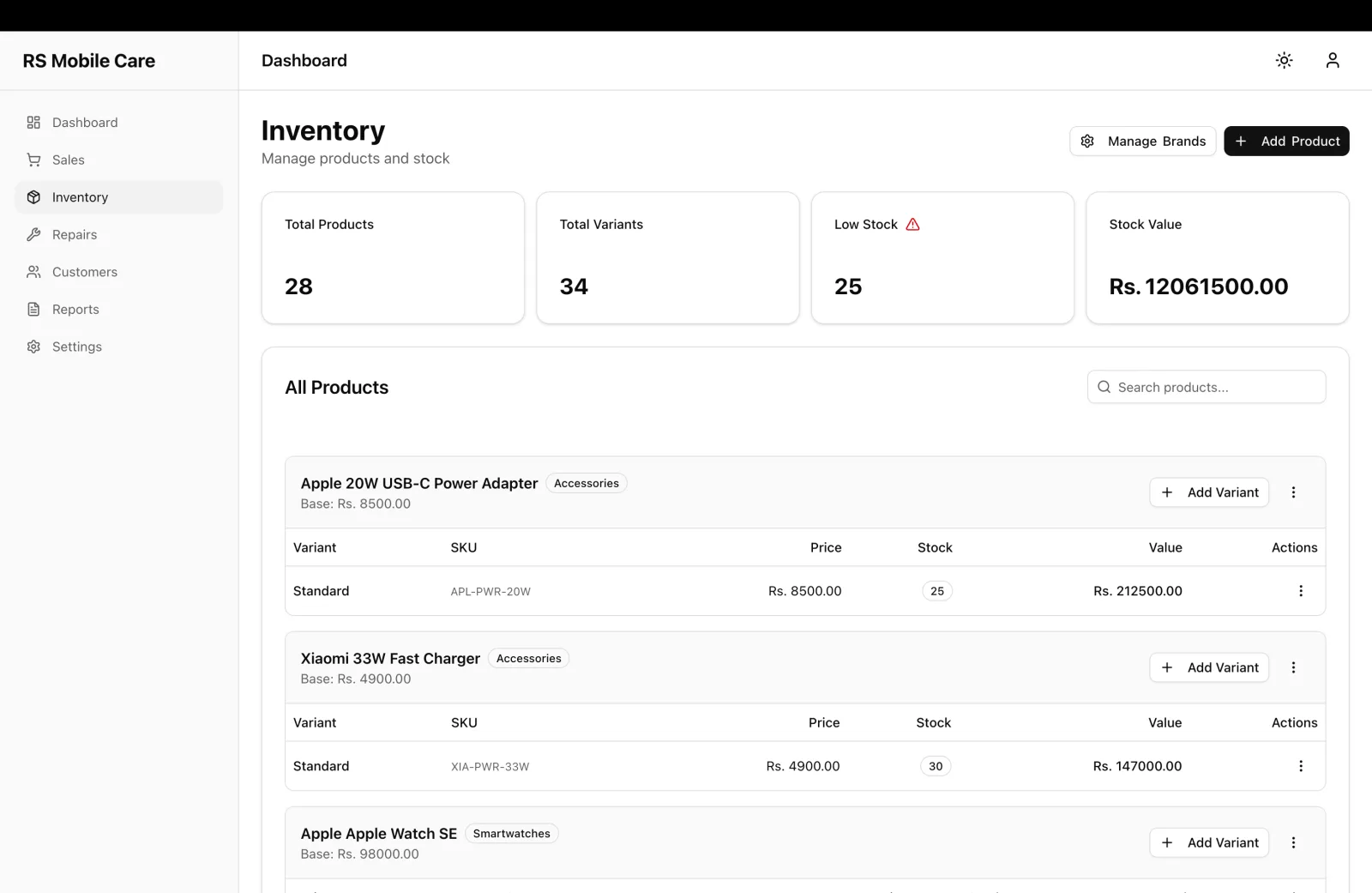This screenshot has height=893, width=1372.
Task: Click SKU text XIA-PWR-33W
Action: (490, 767)
